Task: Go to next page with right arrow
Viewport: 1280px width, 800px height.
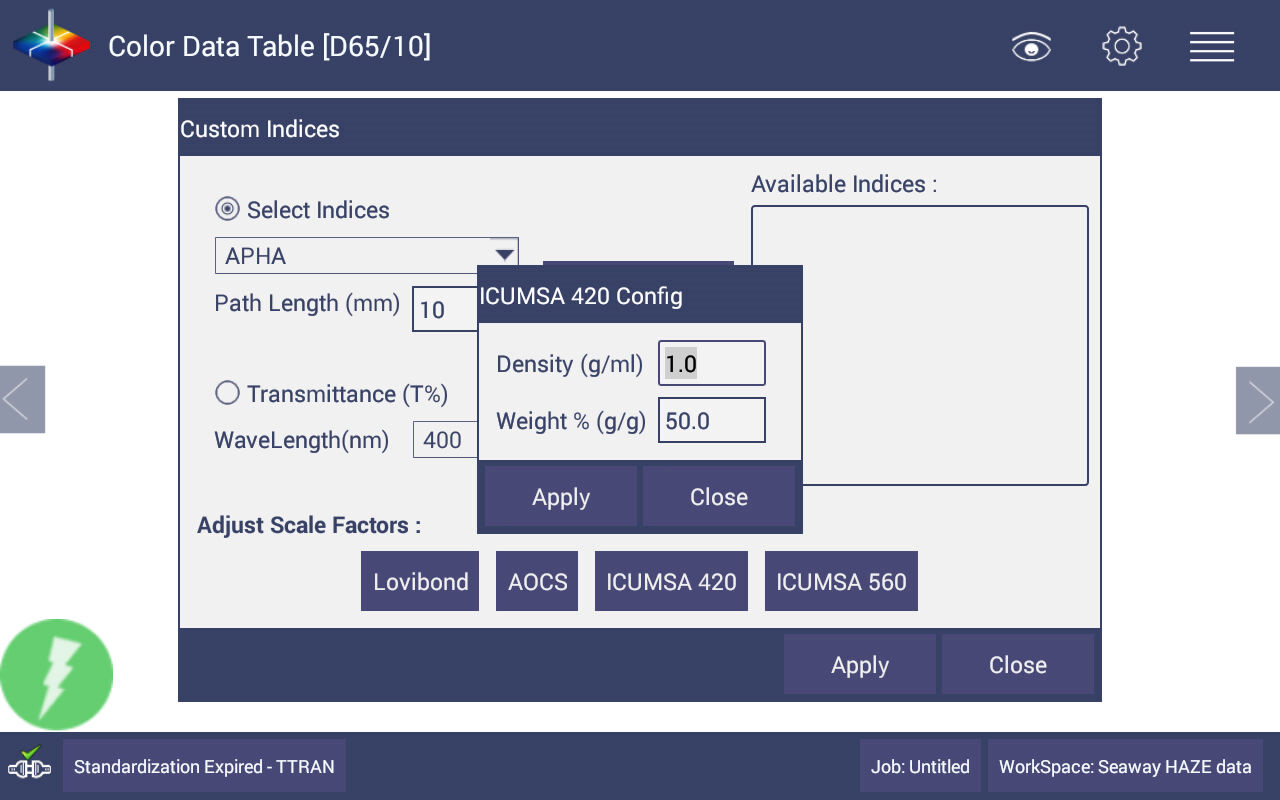Action: click(x=1257, y=400)
